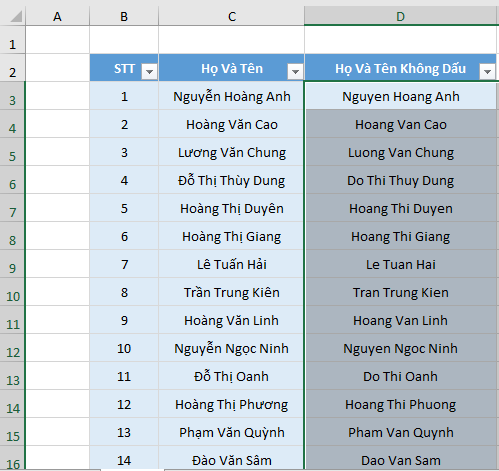Screen dimensions: 499x471
Task: Select cell Đỗ Thị Thùy Dung
Action: click(232, 180)
